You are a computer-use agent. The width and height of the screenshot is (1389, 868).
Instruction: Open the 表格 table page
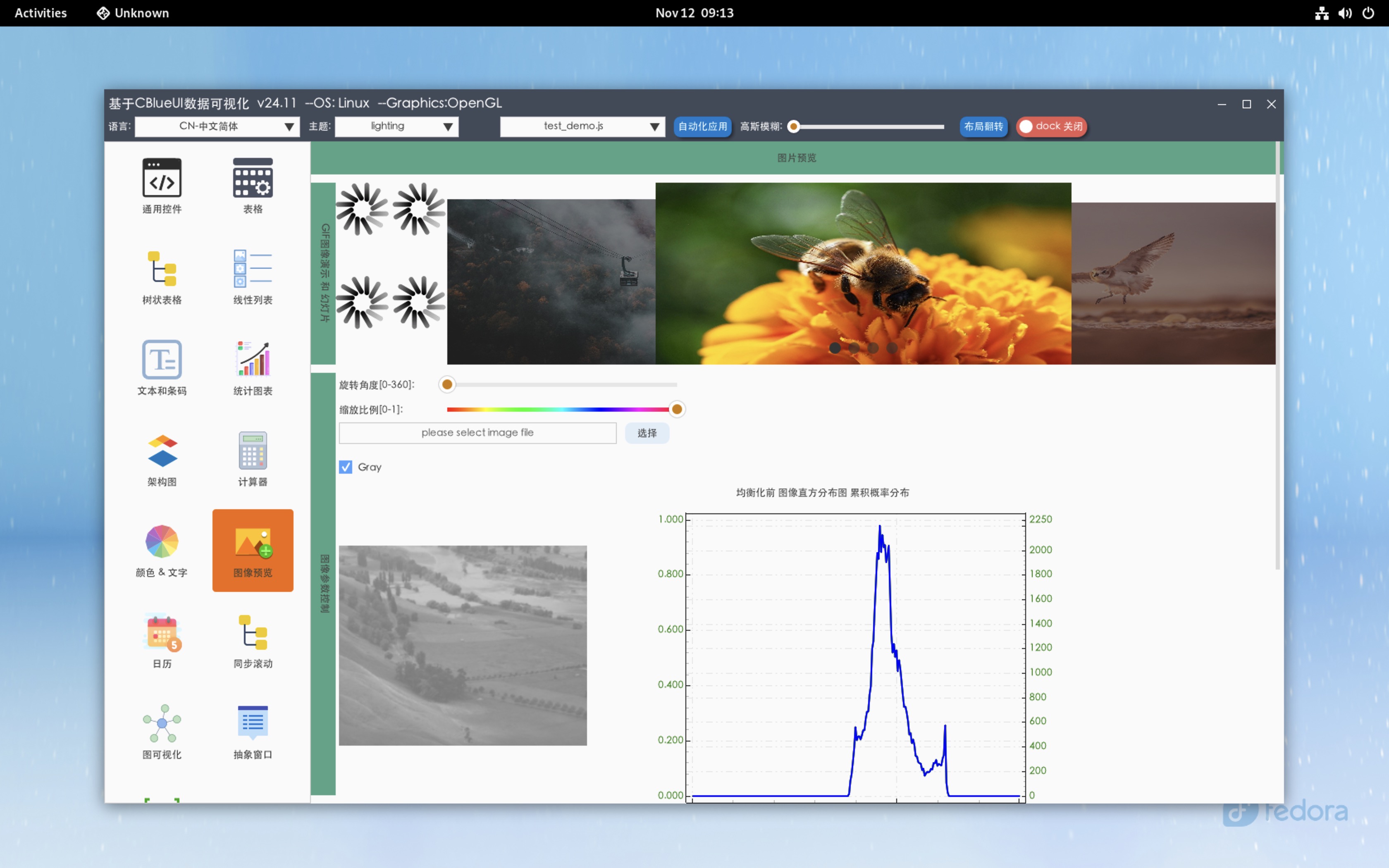coord(253,186)
